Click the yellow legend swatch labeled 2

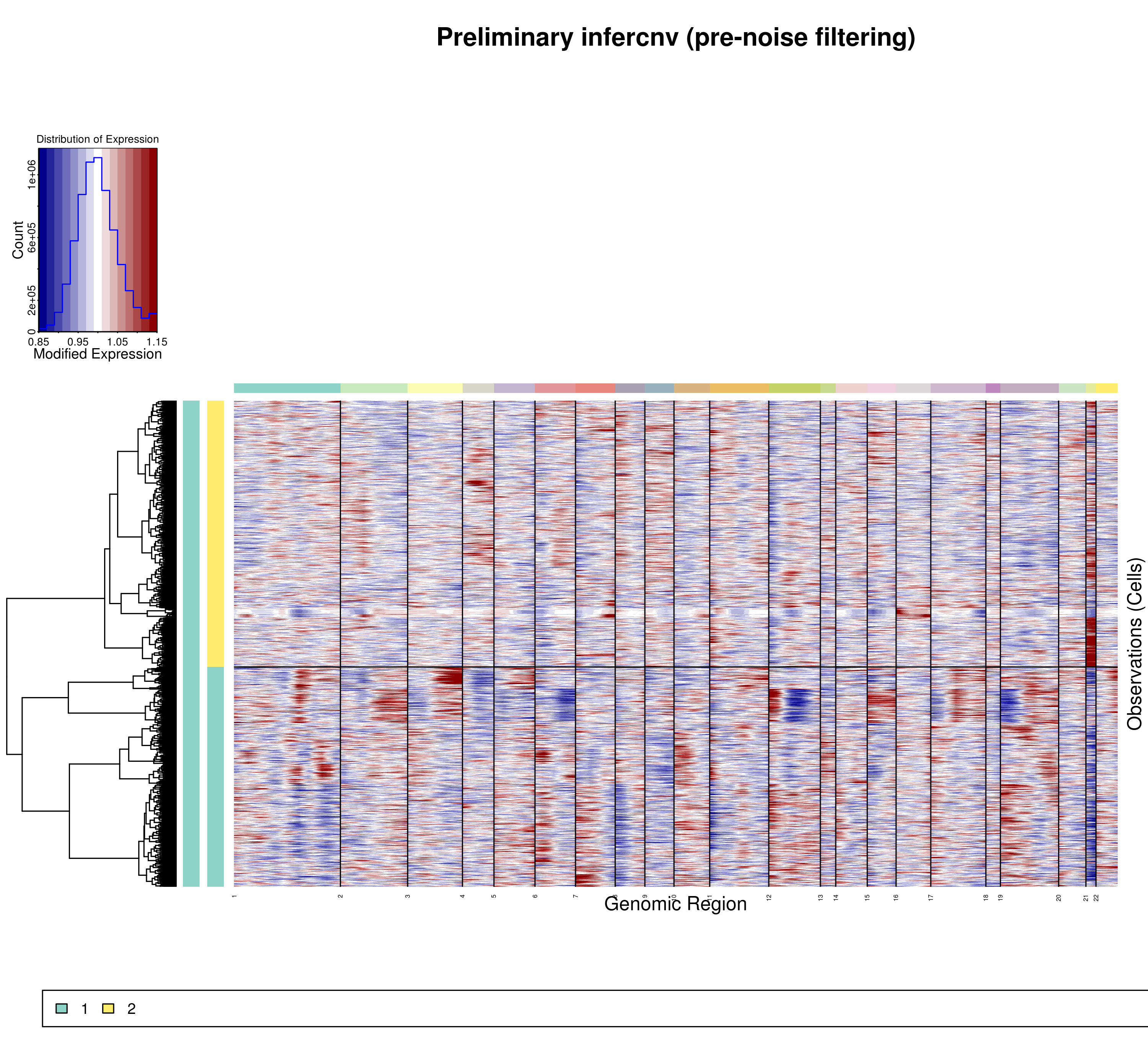108,1008
